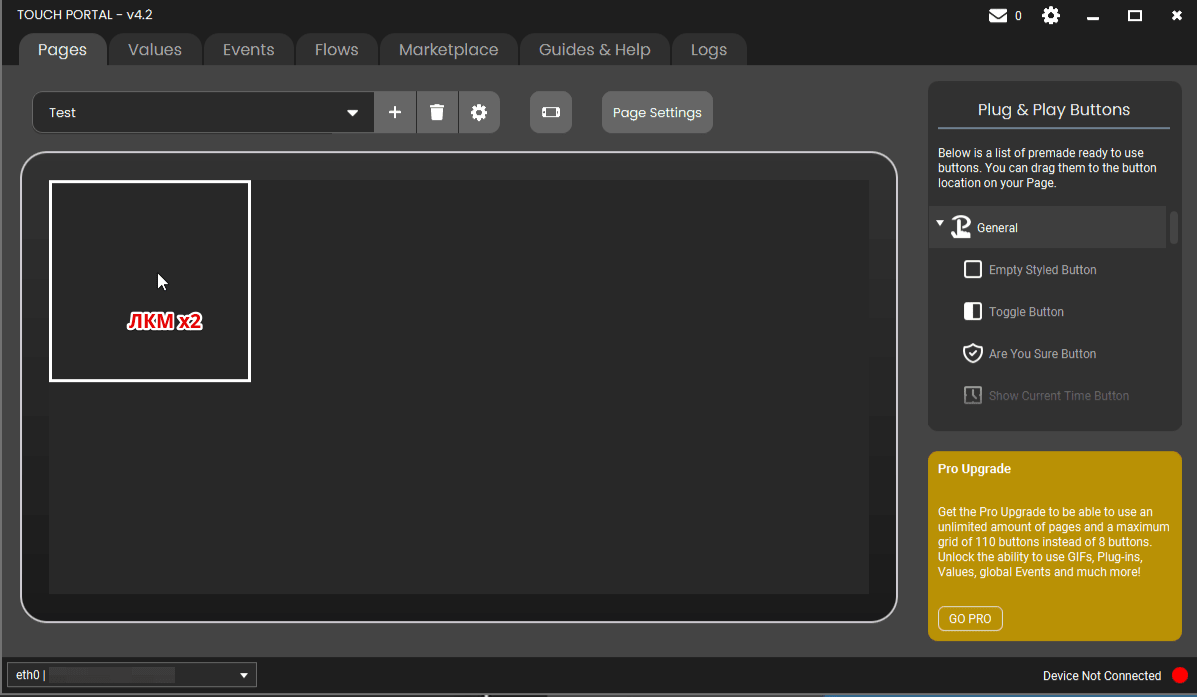1197x697 pixels.
Task: Click the Are You Sure Button label
Action: click(1043, 353)
